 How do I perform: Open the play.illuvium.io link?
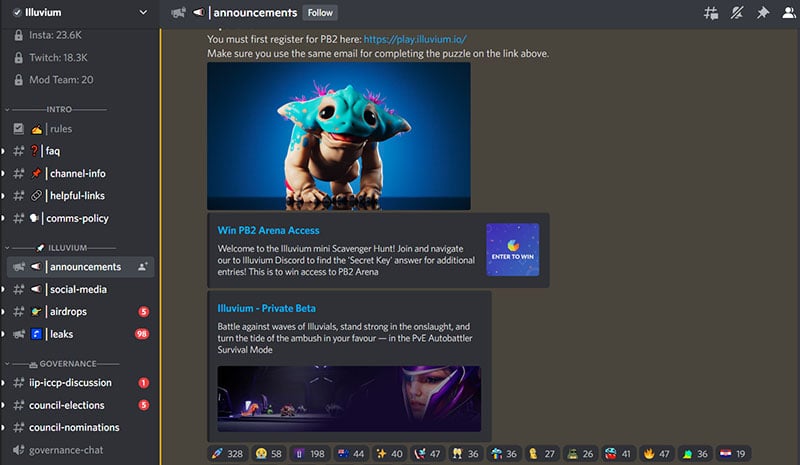pyautogui.click(x=415, y=39)
